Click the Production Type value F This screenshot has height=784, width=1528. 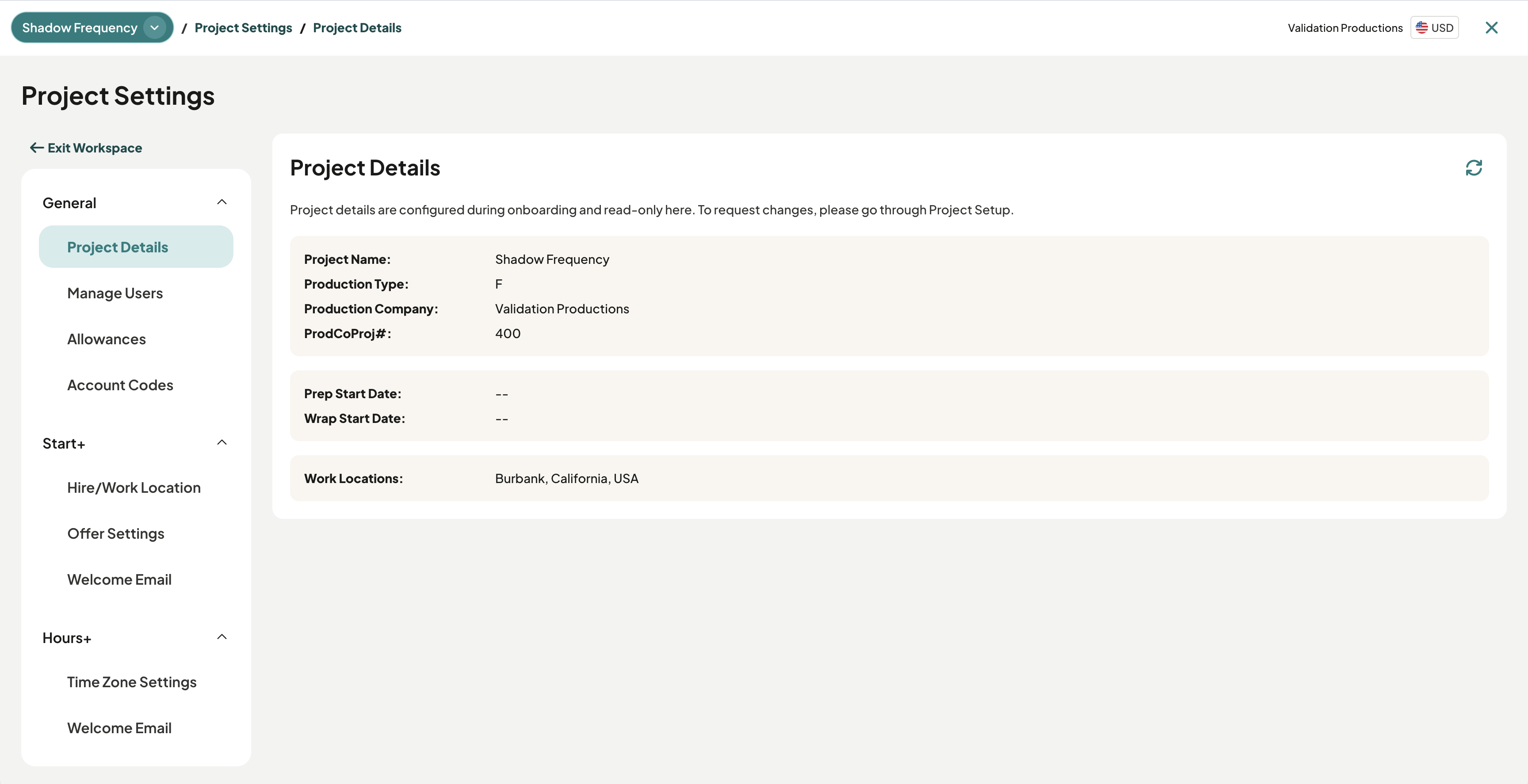499,284
